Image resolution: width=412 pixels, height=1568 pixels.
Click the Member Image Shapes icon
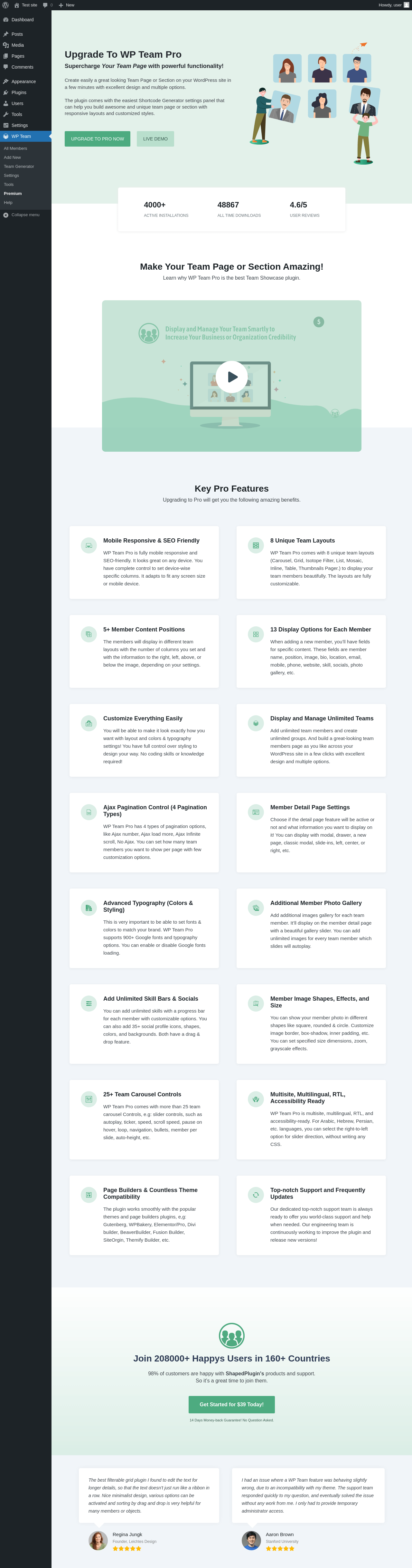pos(256,1003)
